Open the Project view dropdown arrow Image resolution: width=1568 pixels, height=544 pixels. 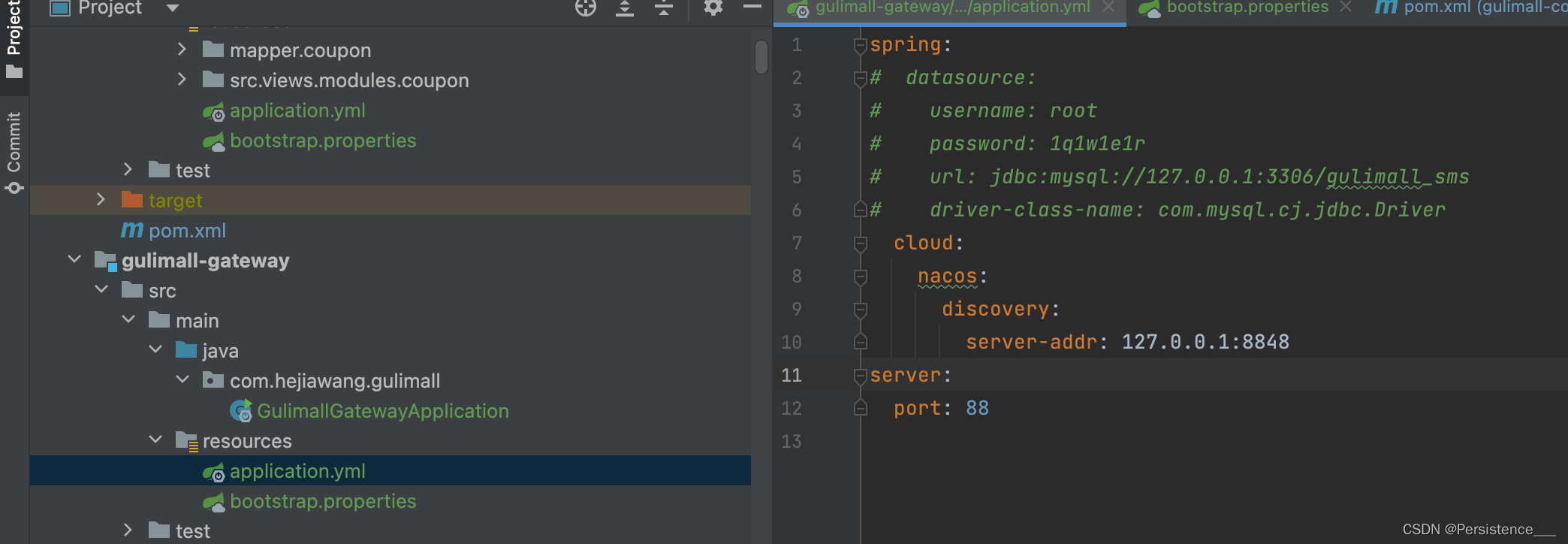173,8
